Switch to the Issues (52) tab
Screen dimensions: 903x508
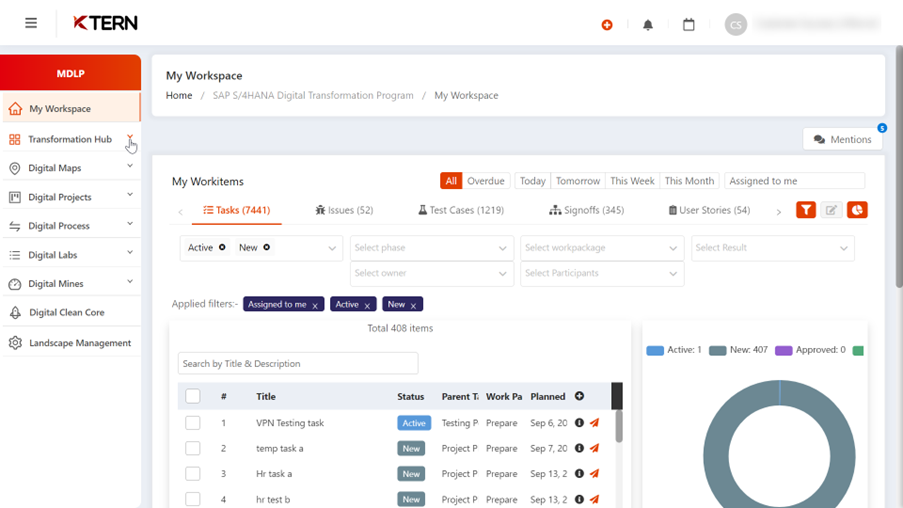click(x=344, y=210)
